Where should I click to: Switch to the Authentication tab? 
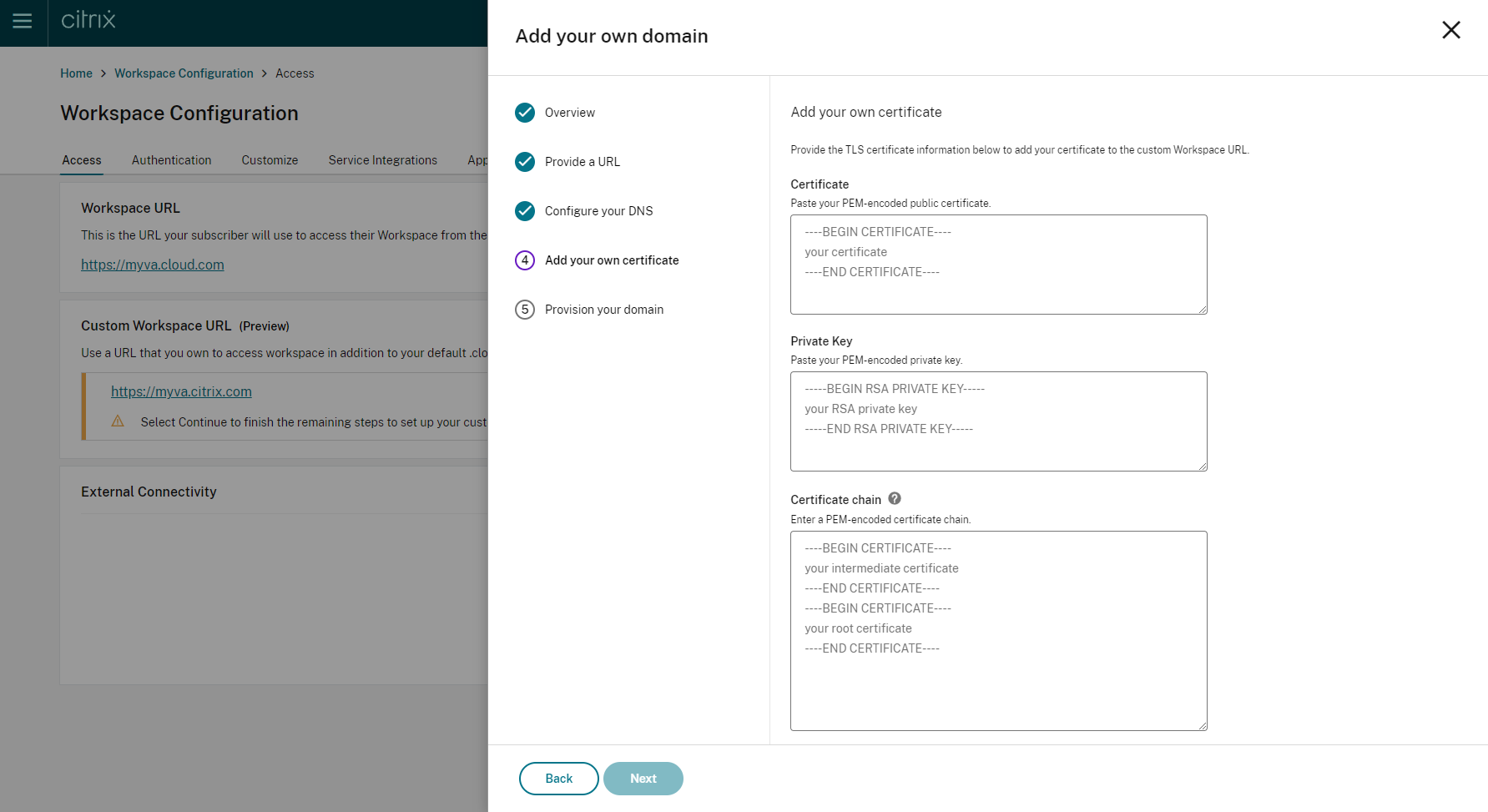pos(171,160)
